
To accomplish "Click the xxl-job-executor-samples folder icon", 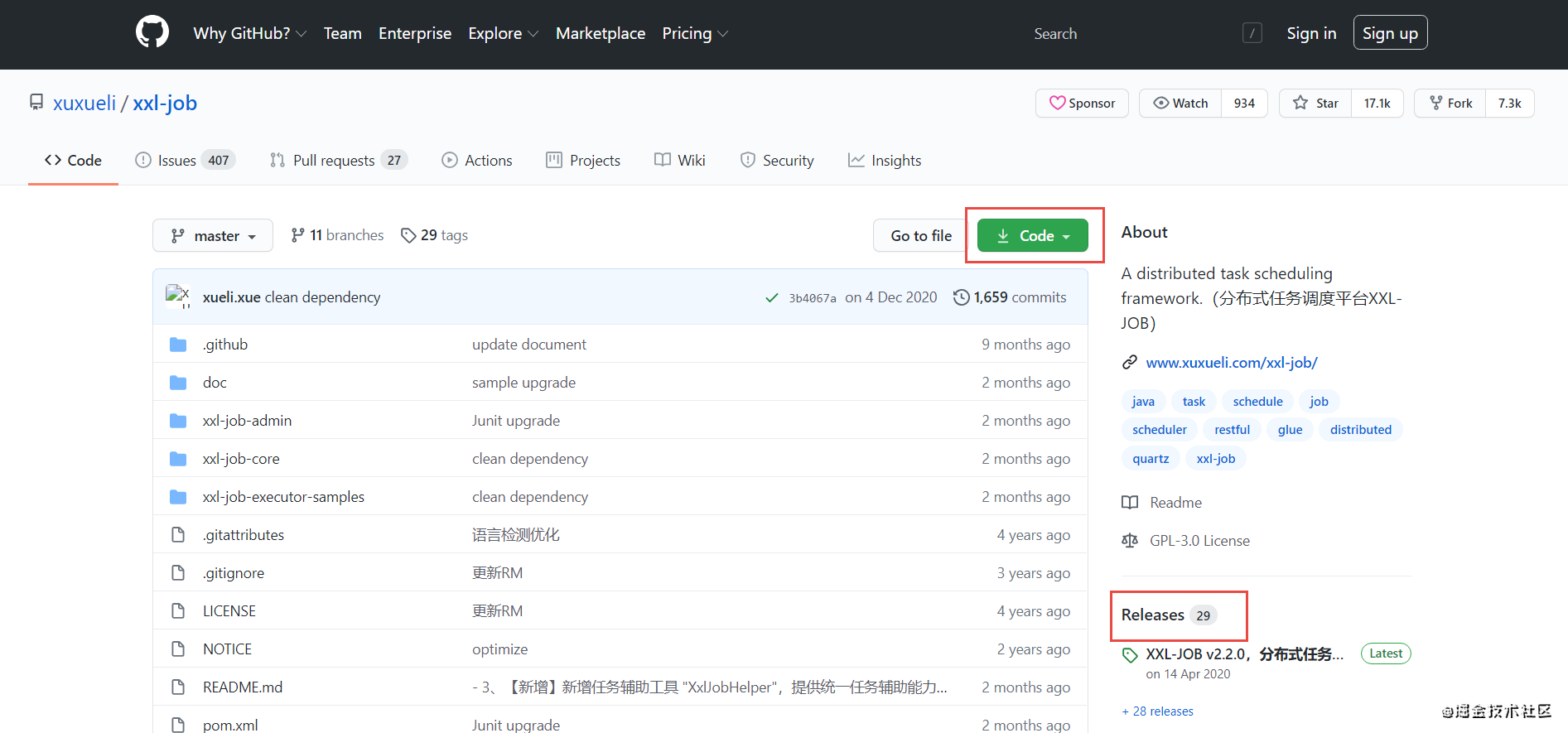I will (178, 497).
